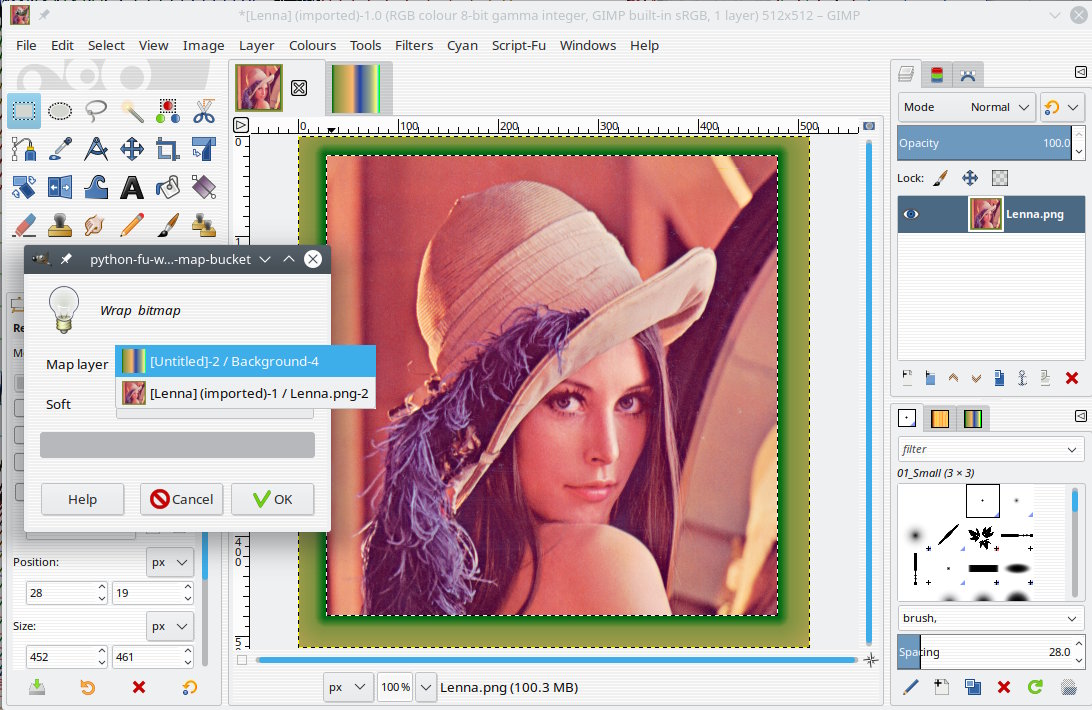
Task: Adjust the brush Spacing slider
Action: coord(985,651)
